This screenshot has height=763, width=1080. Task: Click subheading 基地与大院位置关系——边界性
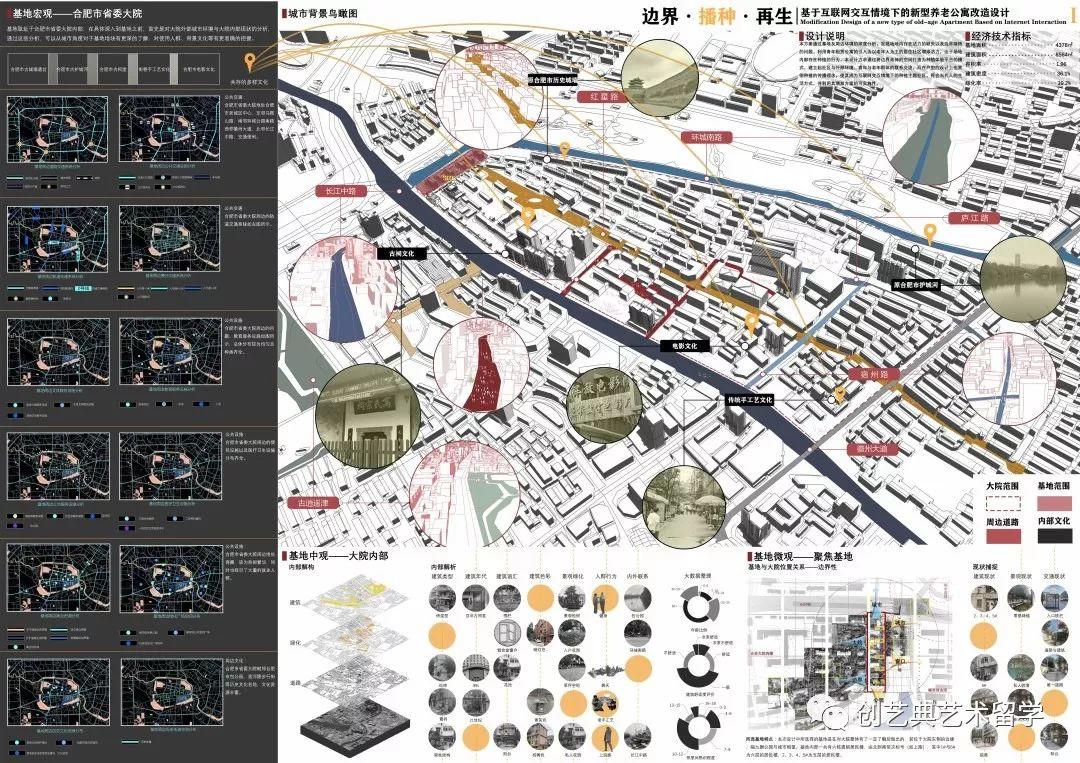(792, 567)
